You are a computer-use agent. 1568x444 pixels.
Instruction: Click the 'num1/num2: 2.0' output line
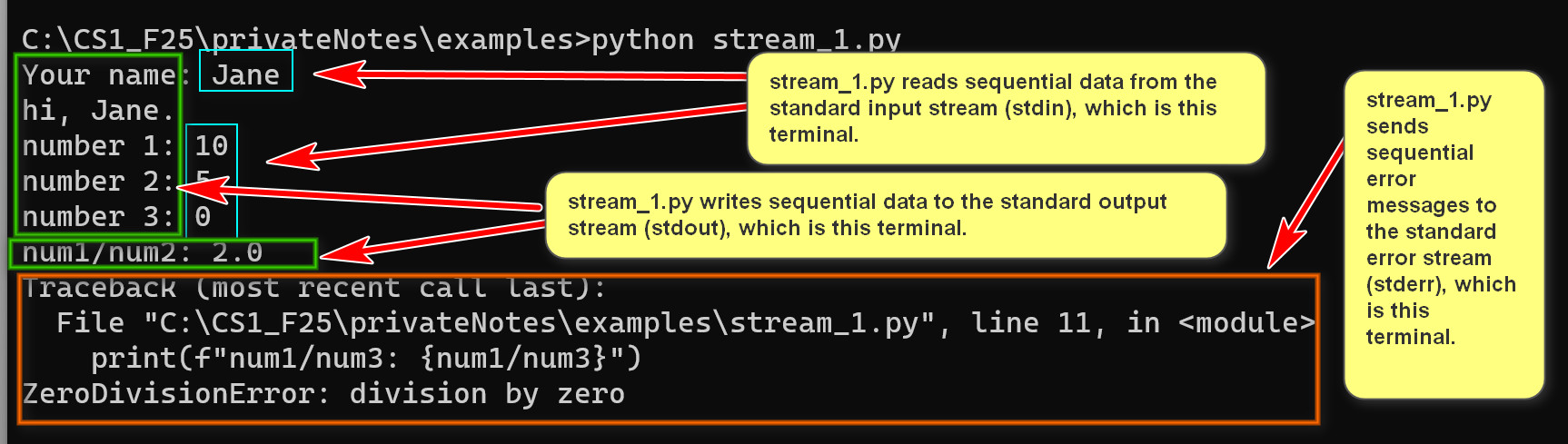[x=143, y=252]
